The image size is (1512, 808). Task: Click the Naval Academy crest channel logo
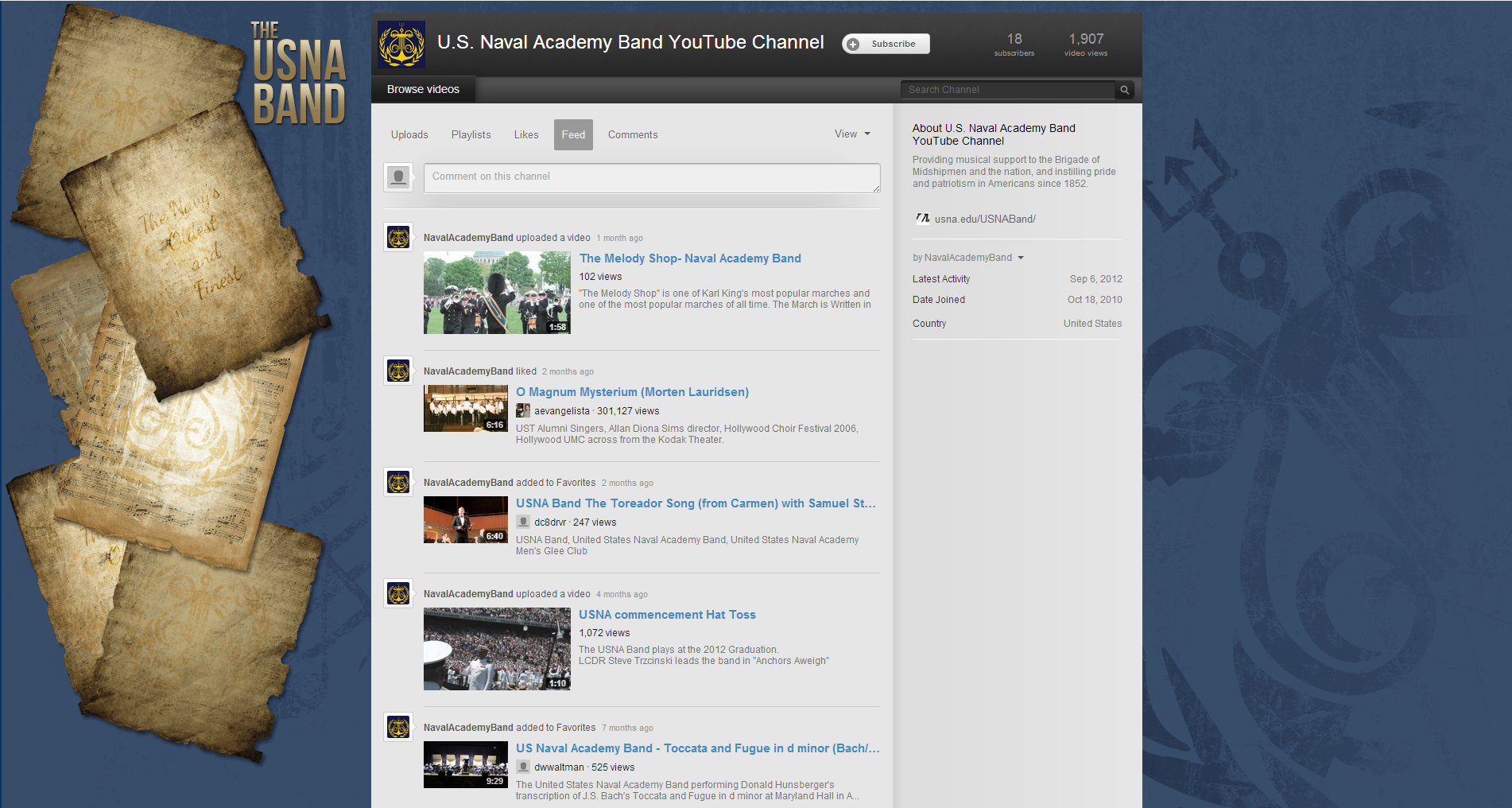coord(401,45)
